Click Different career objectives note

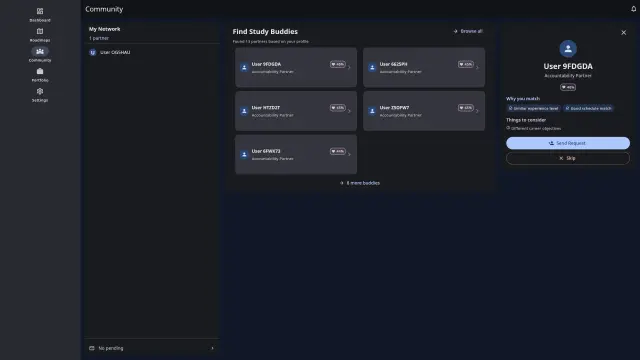click(x=534, y=128)
